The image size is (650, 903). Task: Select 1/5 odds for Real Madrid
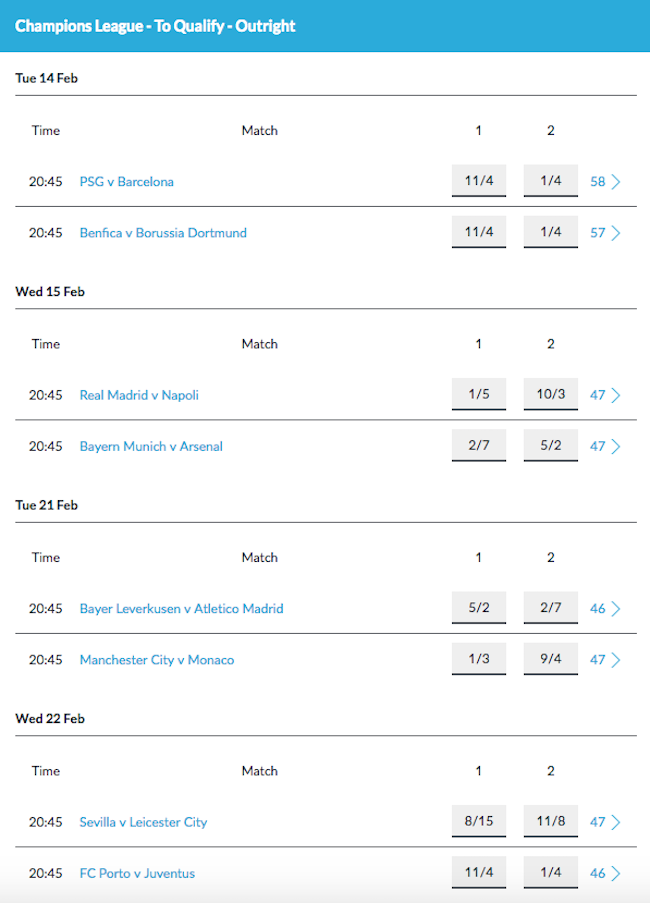(479, 394)
